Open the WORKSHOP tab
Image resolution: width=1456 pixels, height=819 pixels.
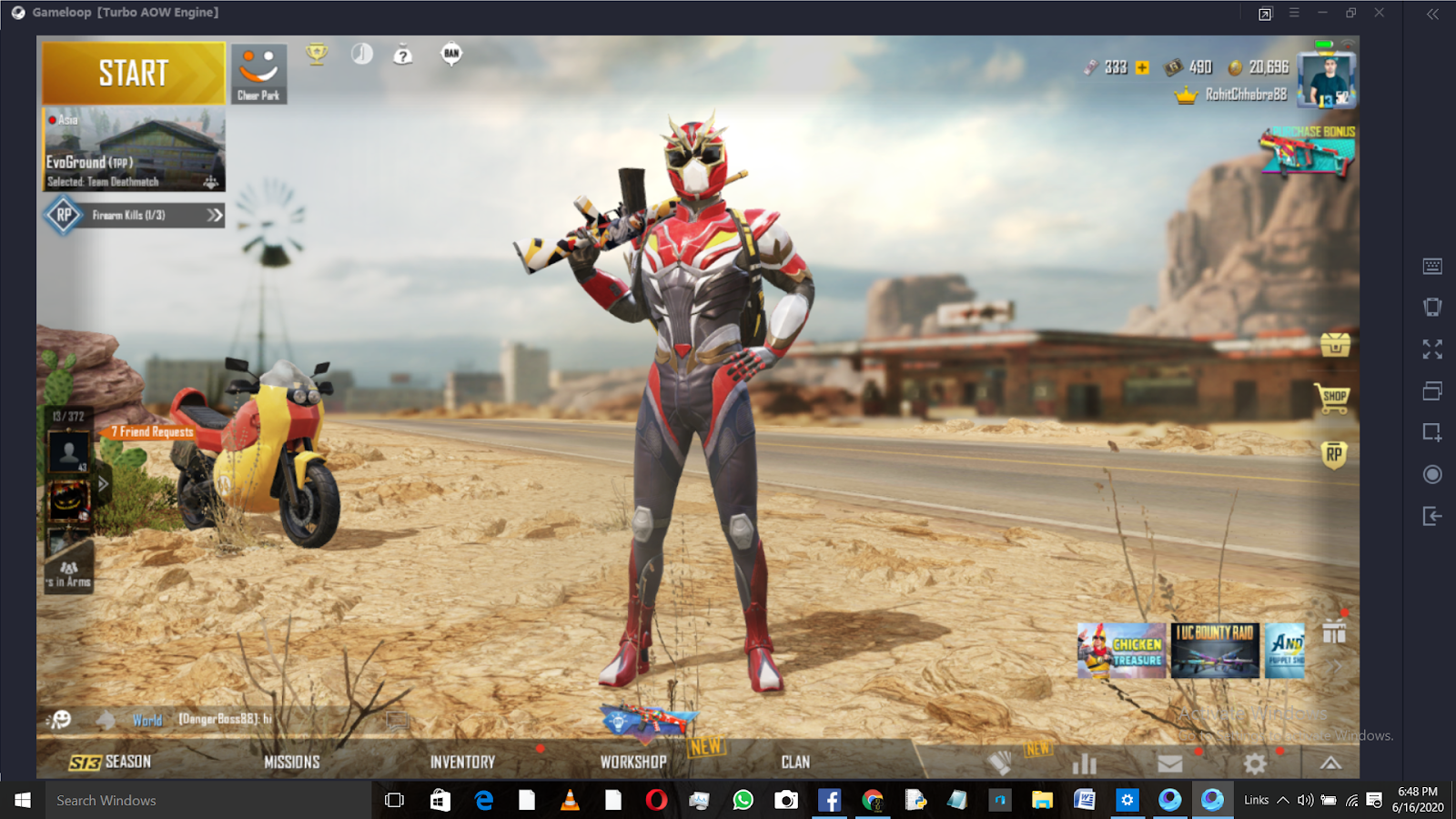tap(633, 762)
